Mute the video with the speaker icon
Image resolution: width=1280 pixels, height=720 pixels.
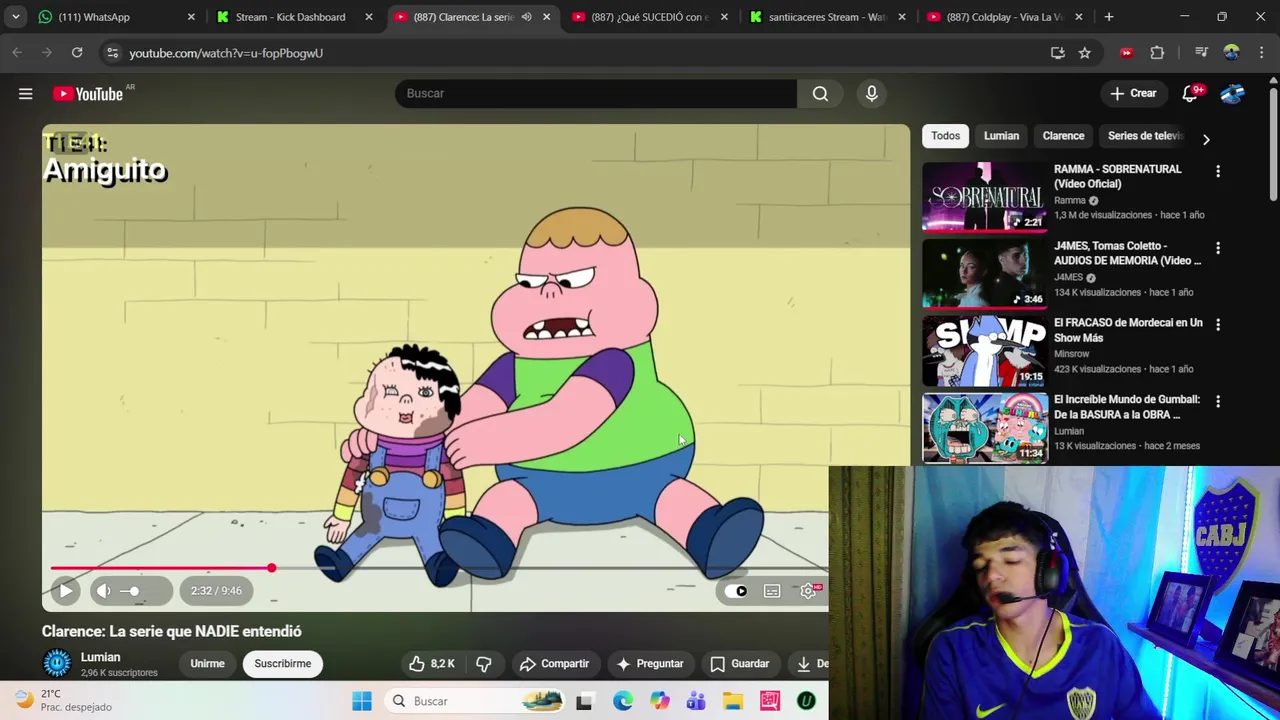[x=103, y=590]
